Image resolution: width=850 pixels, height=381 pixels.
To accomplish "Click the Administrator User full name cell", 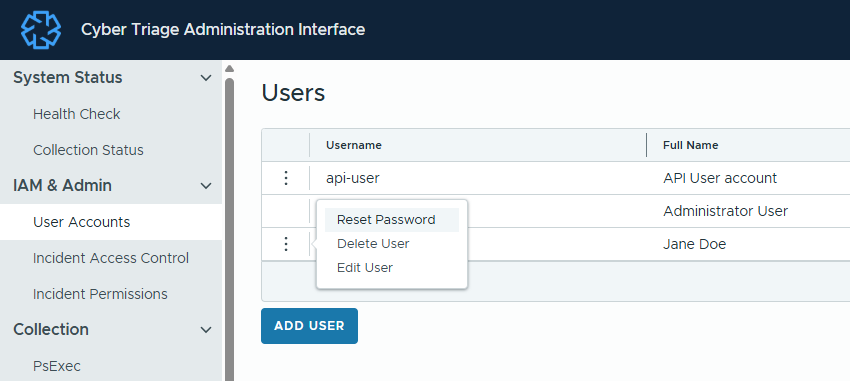I will coord(725,211).
